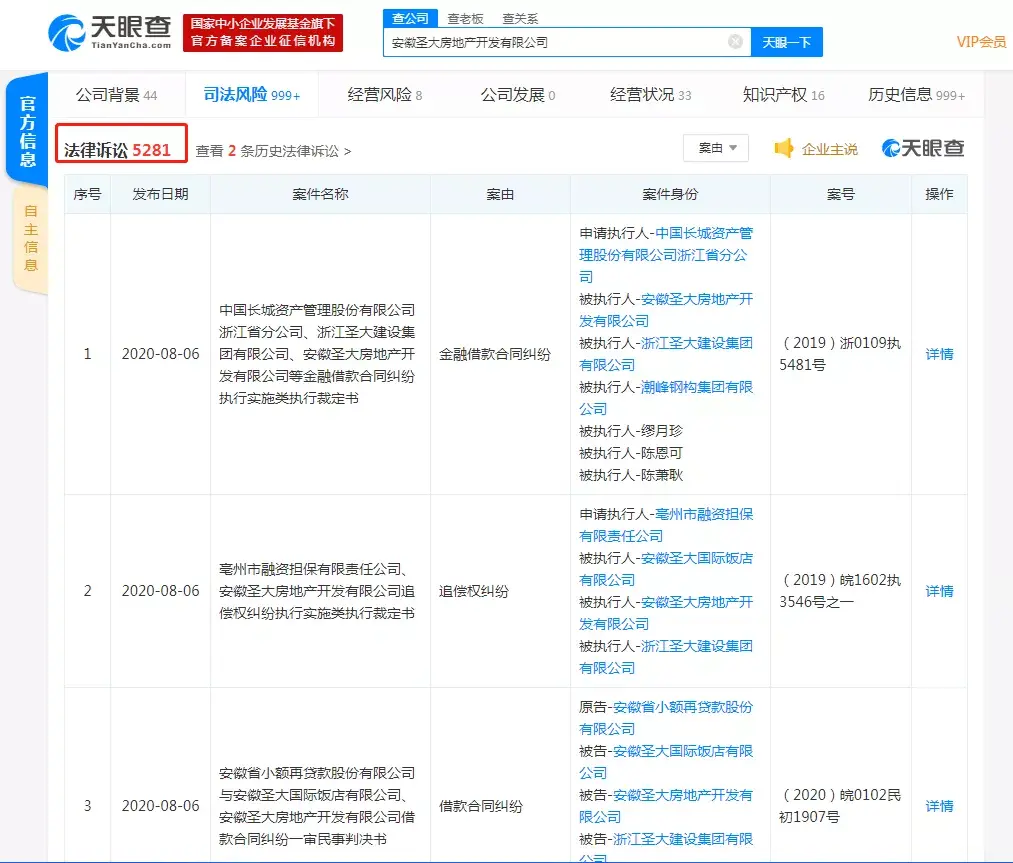1013x863 pixels.
Task: Open the 司法风险 tab
Action: (251, 95)
